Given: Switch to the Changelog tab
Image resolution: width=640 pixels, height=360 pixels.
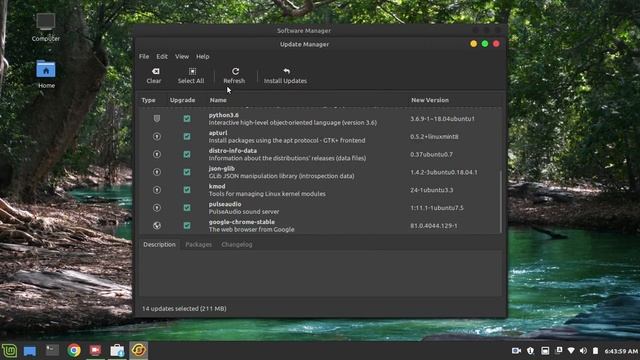Looking at the screenshot, I should tap(237, 244).
